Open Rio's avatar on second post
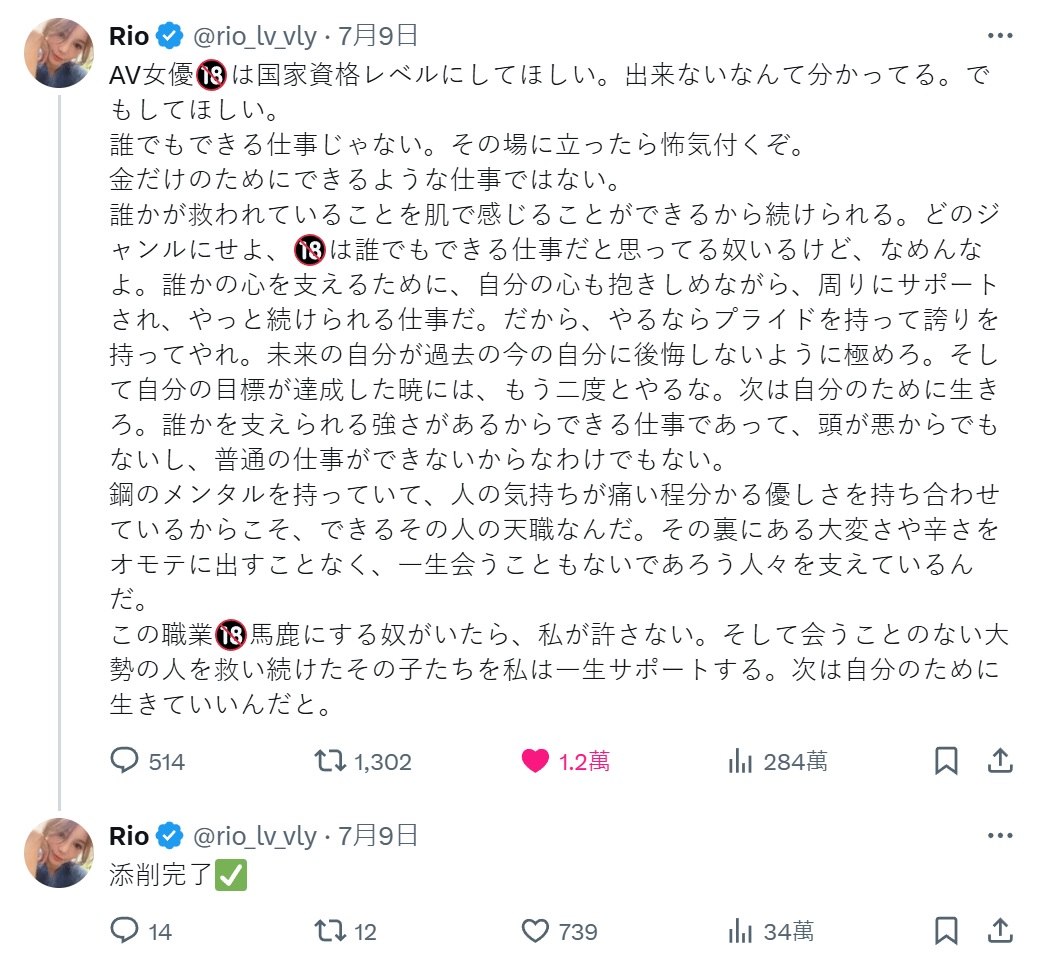The image size is (1039, 964). [58, 852]
